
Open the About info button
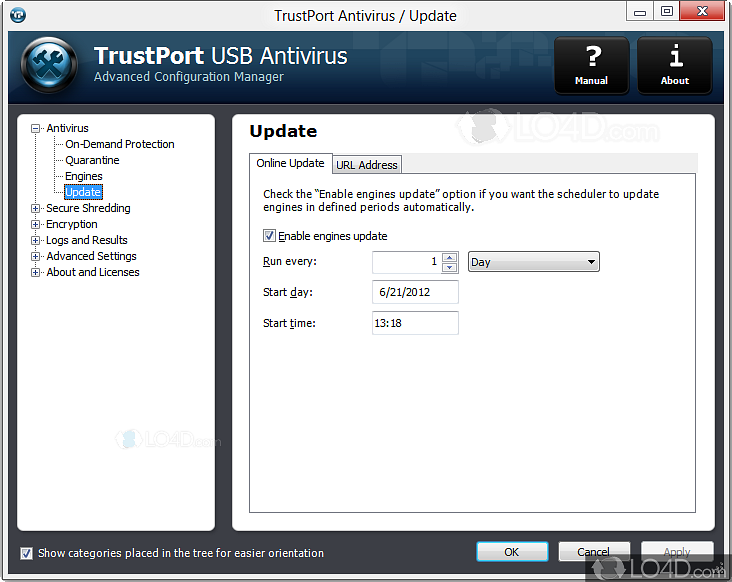click(675, 65)
